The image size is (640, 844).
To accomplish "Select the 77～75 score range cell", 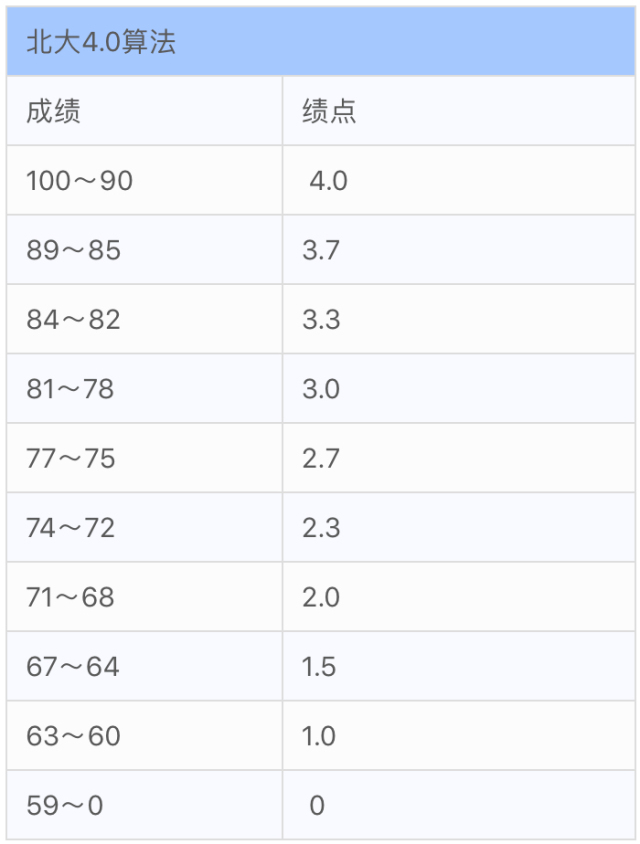I will 144,458.
